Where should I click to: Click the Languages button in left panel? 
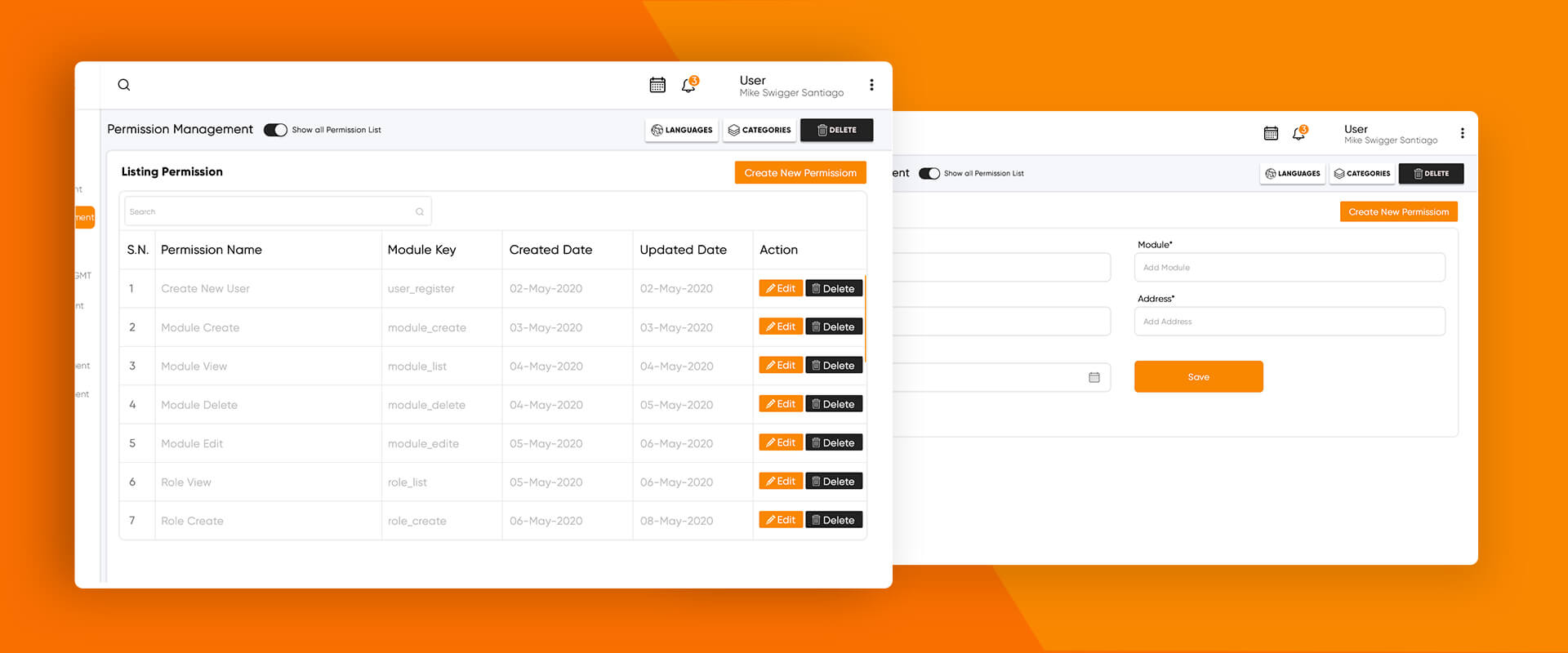[x=682, y=130]
